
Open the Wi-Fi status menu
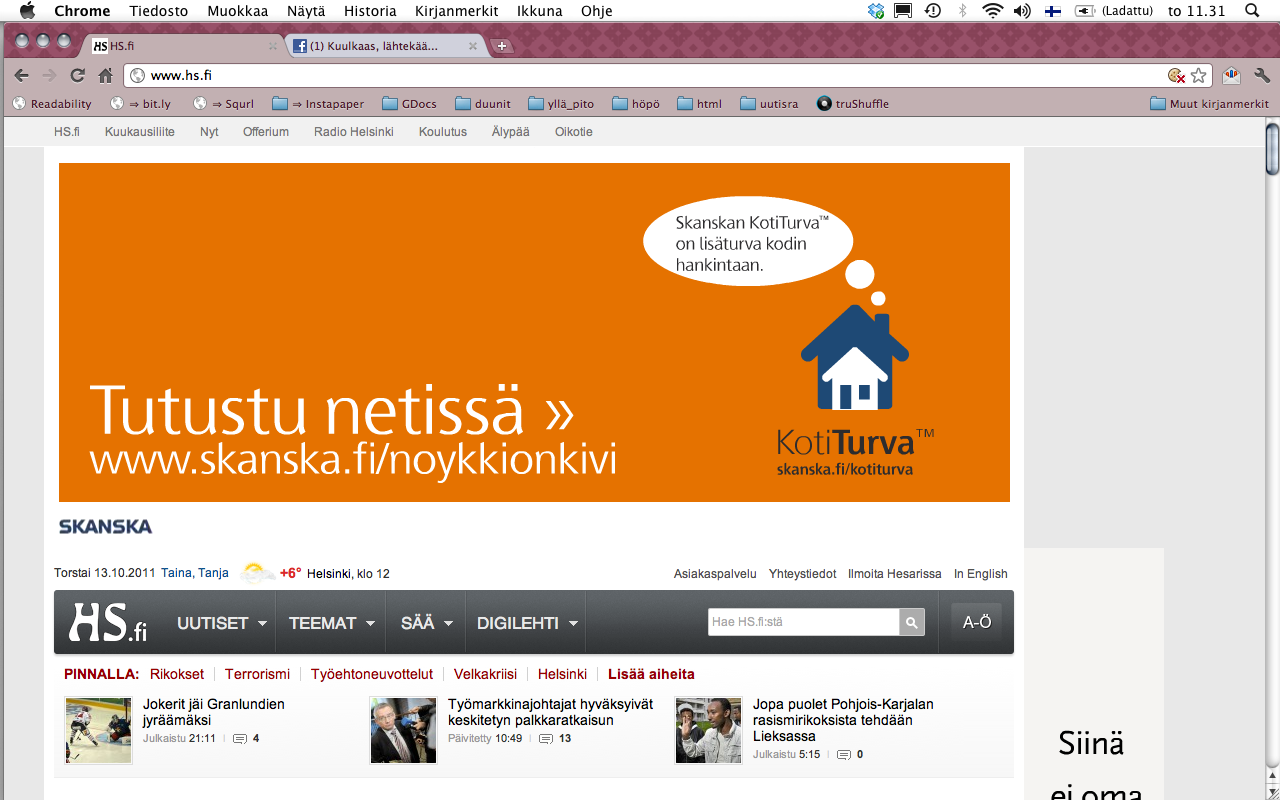992,11
